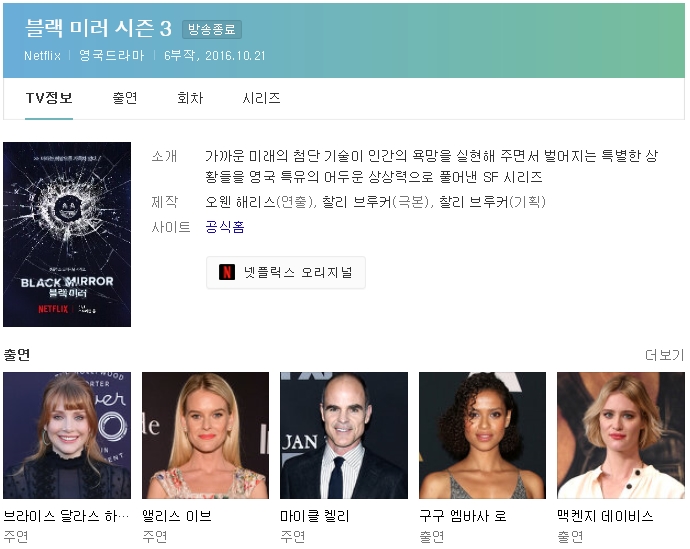Select the 시리즈 tab
Viewport: 690px width, 549px height.
(261, 98)
